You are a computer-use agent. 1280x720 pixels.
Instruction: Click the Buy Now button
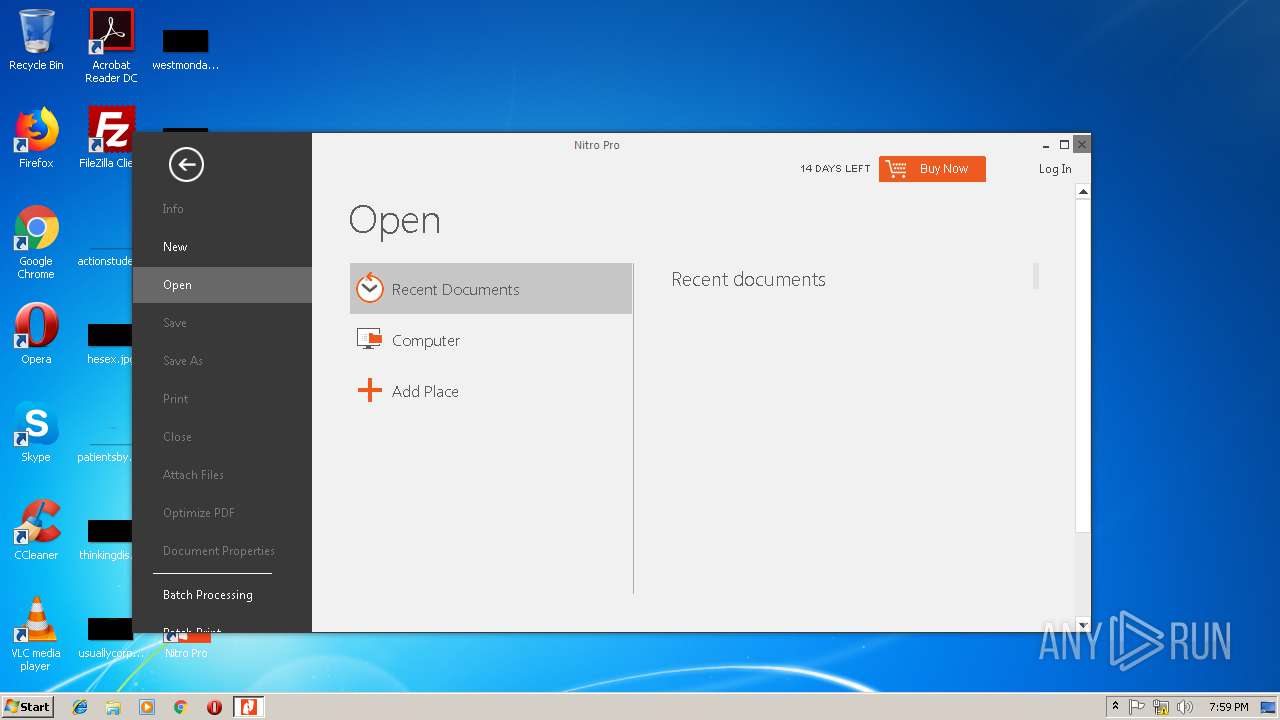[x=932, y=169]
